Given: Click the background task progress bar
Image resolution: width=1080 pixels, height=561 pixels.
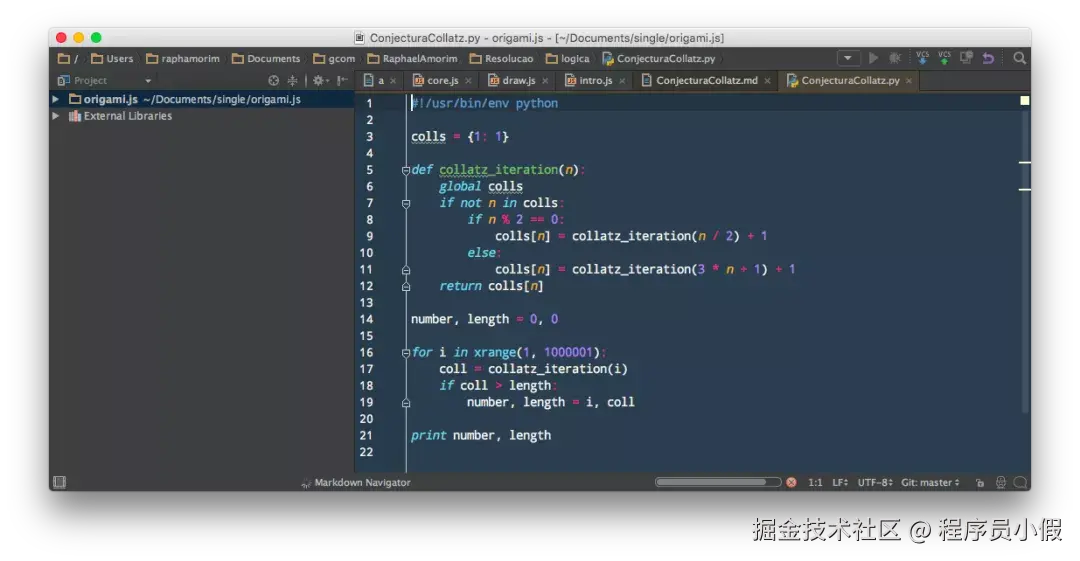Looking at the screenshot, I should pos(718,482).
